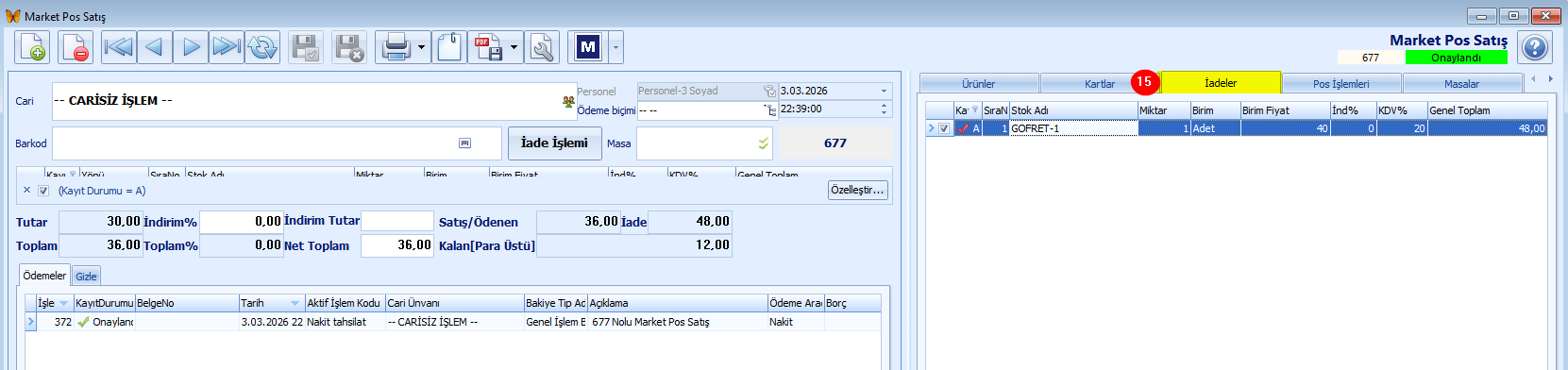Screen dimensions: 1568x370
Task: Sort by Cari Ünvanı column in payments grid
Action: [455, 303]
